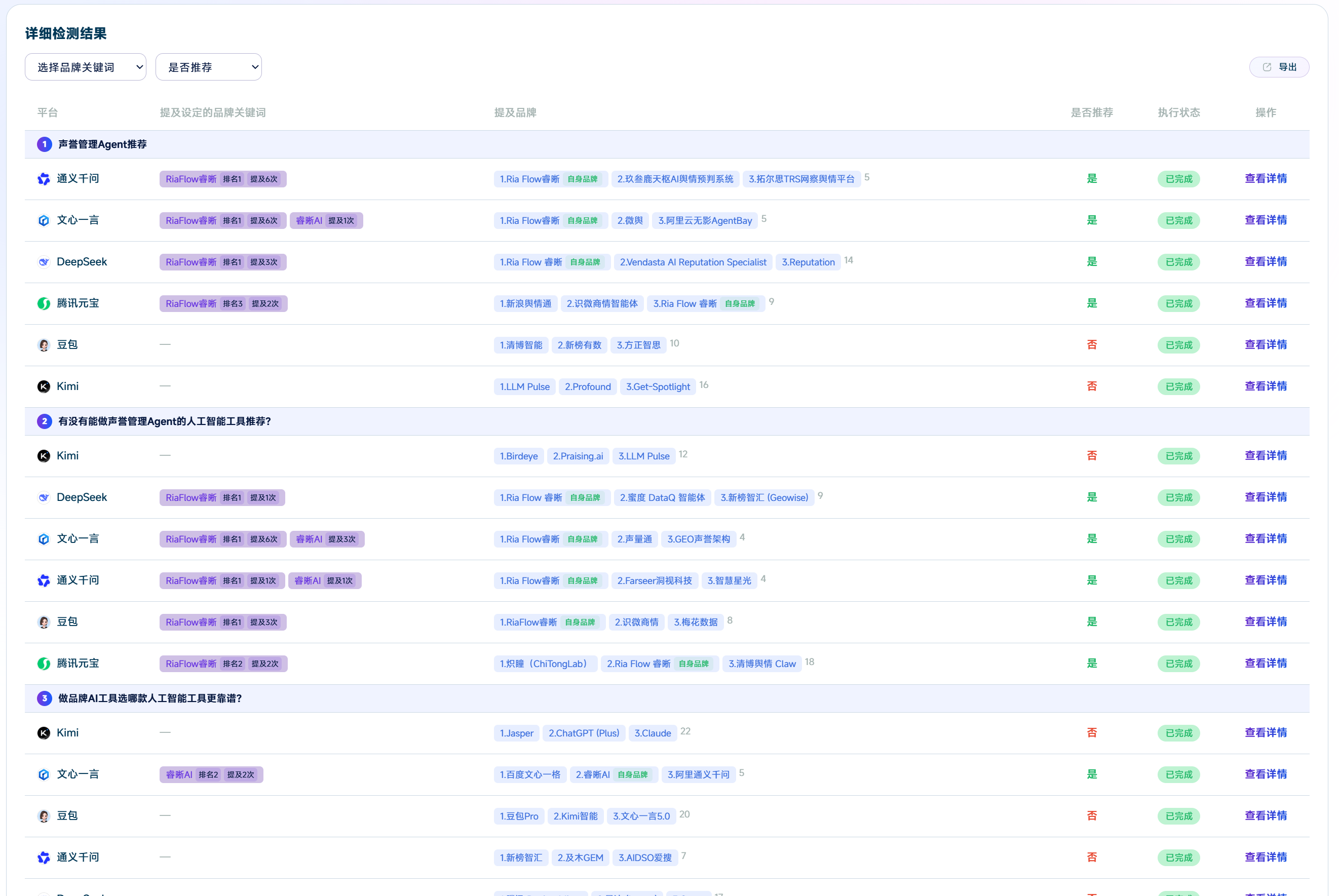Click the 腾讯元宝 green icon in the first group
Screen dimensions: 1339x896
44,303
